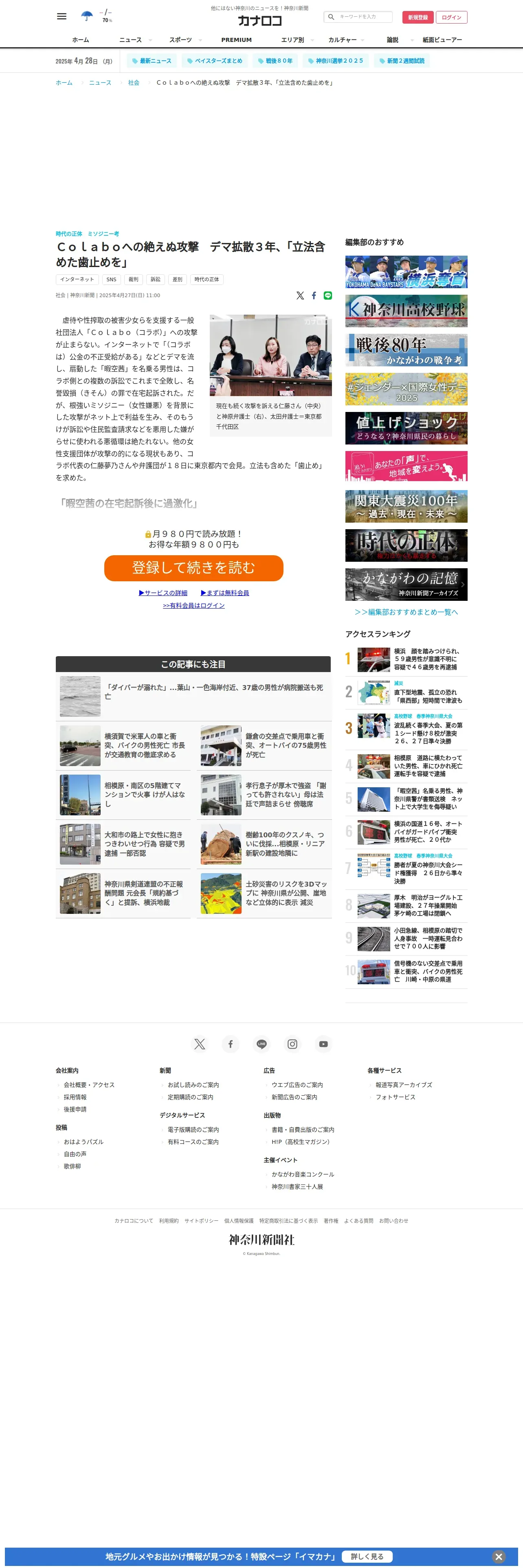523x1568 pixels.
Task: Open the まずは無料会員 link
Action: (225, 593)
